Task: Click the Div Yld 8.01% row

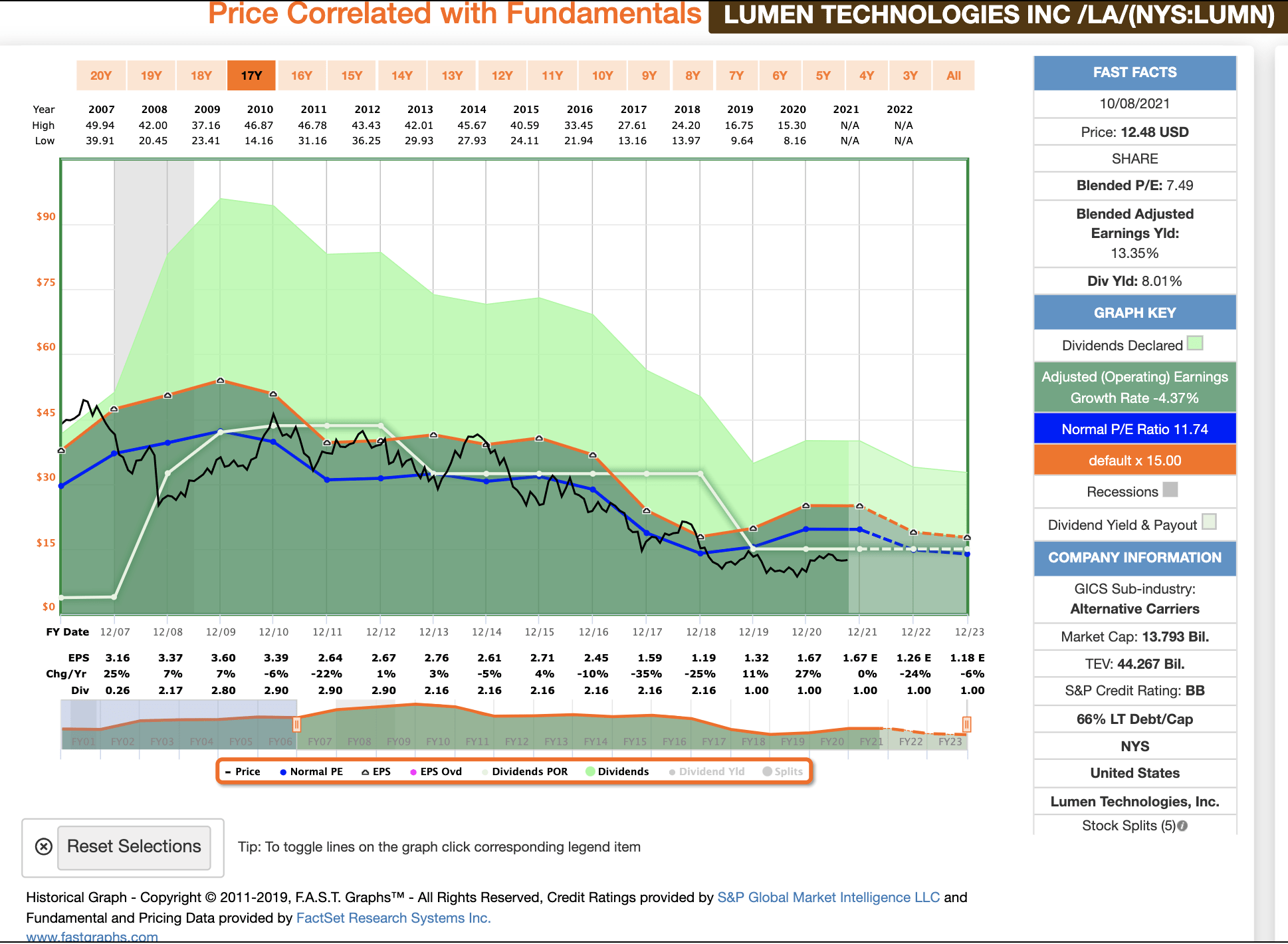Action: 1135,281
